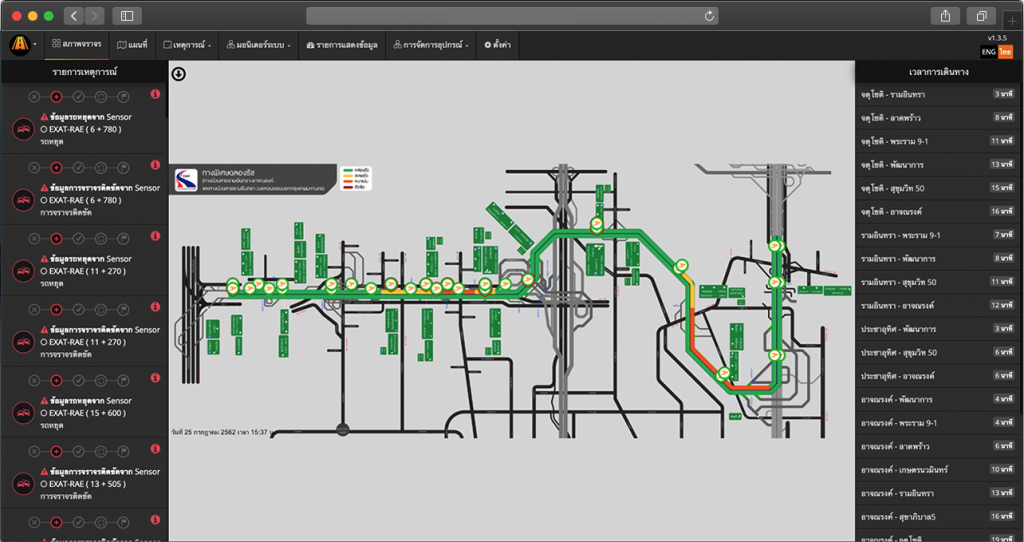
Task: Click the car icon of the 15 + 600 event
Action: 23,413
